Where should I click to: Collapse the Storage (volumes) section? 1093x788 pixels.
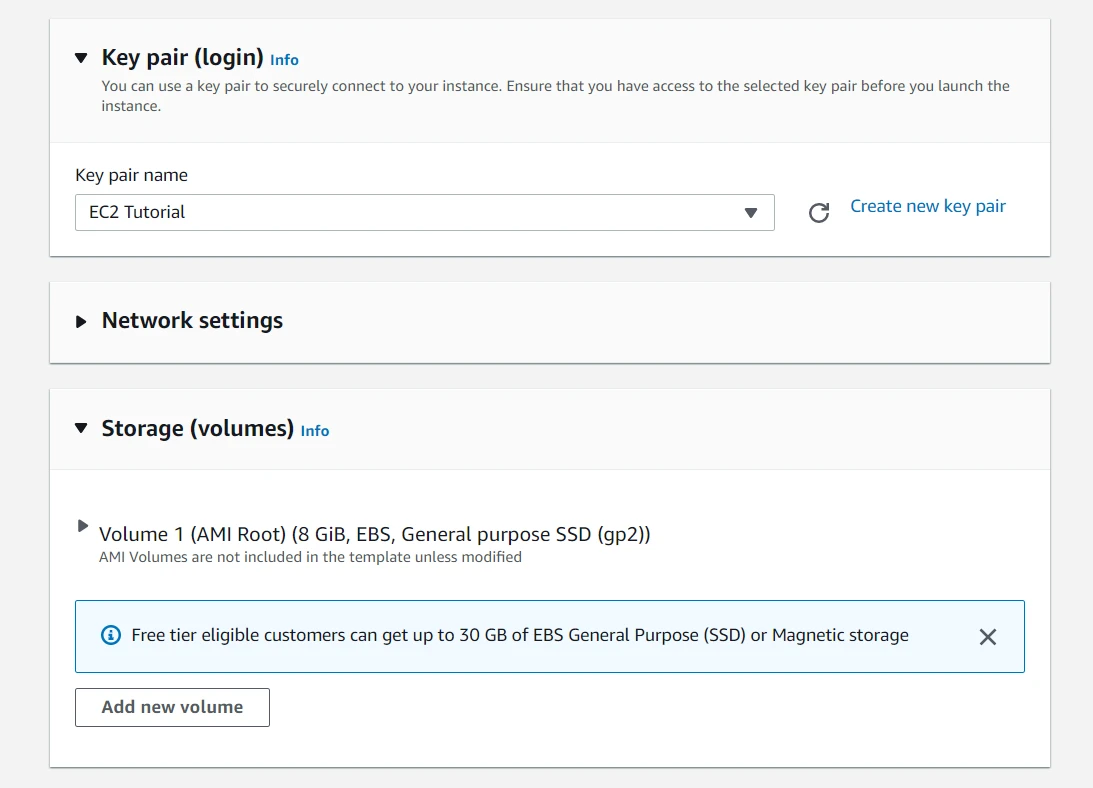click(81, 428)
